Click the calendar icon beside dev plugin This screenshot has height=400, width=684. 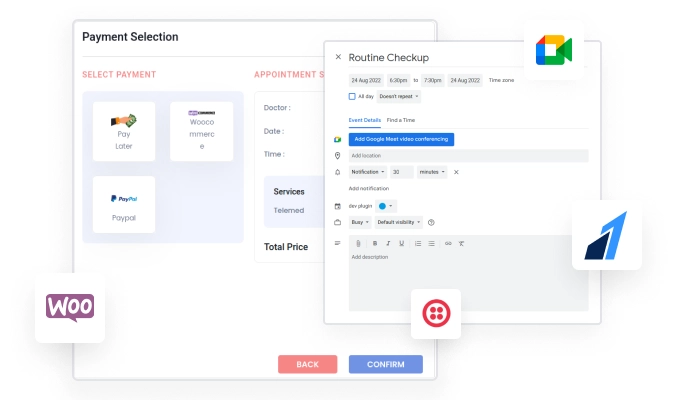337,206
